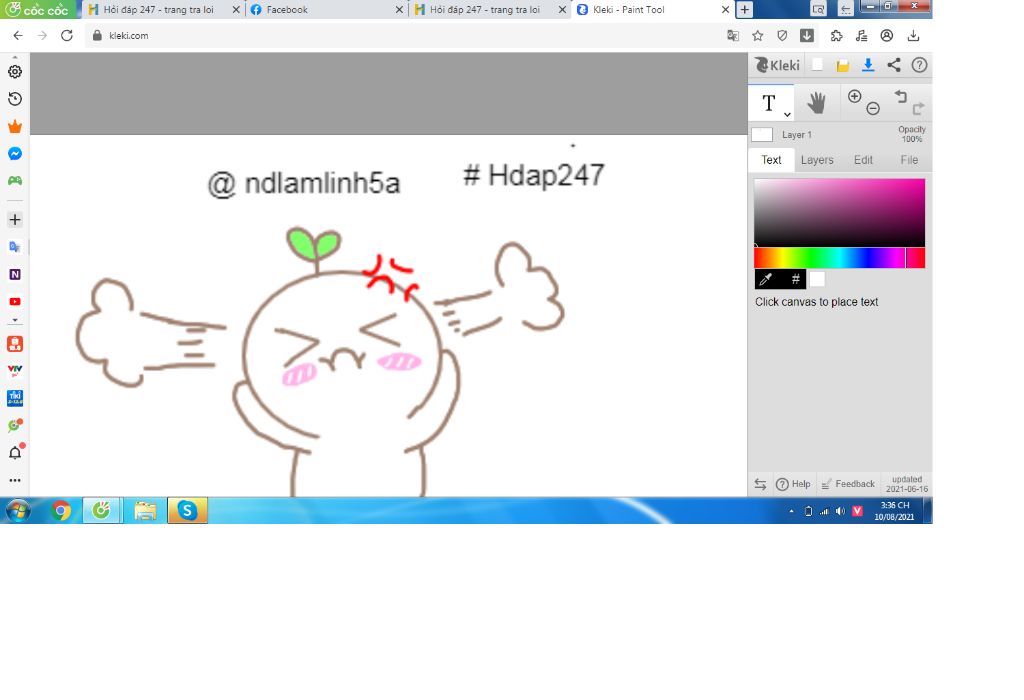This screenshot has height=700, width=1024.
Task: Select the Text tab
Action: (771, 160)
